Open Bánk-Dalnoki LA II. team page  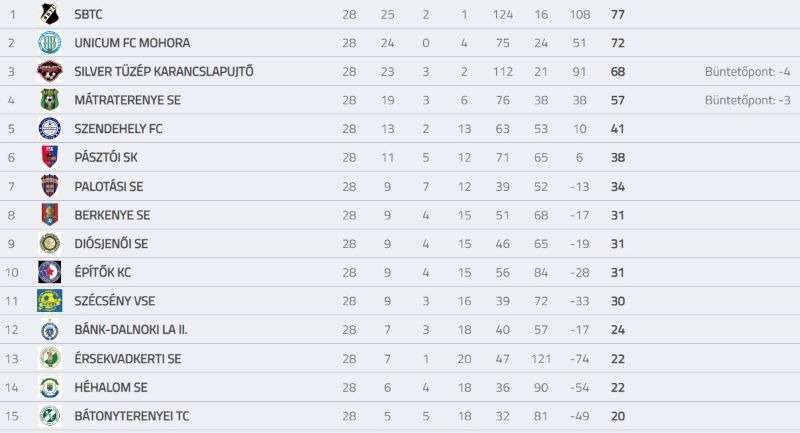[131, 329]
